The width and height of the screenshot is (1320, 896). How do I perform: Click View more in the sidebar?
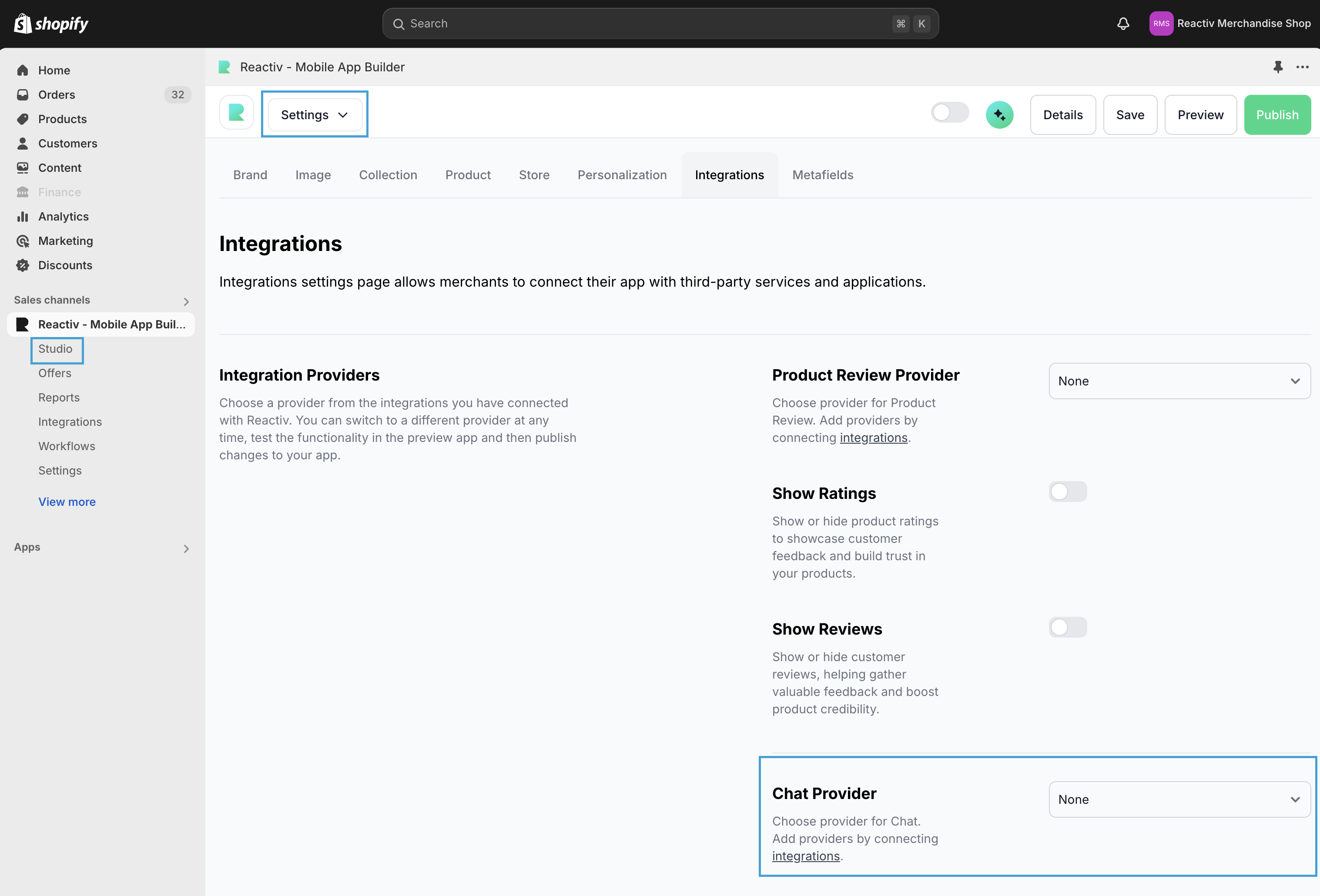67,502
